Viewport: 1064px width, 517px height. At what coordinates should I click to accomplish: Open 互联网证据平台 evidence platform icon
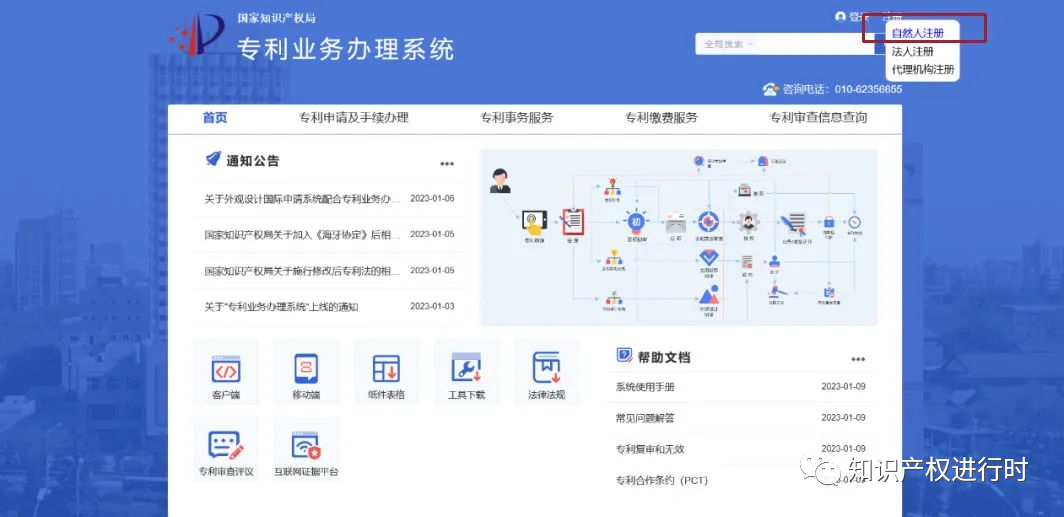306,449
